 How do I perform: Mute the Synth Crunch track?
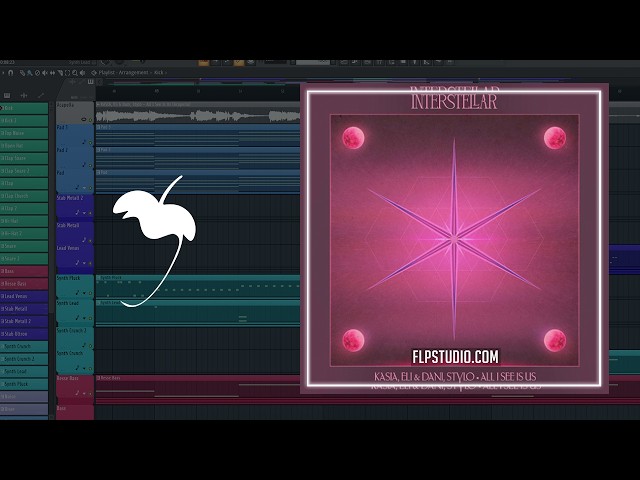tap(90, 369)
